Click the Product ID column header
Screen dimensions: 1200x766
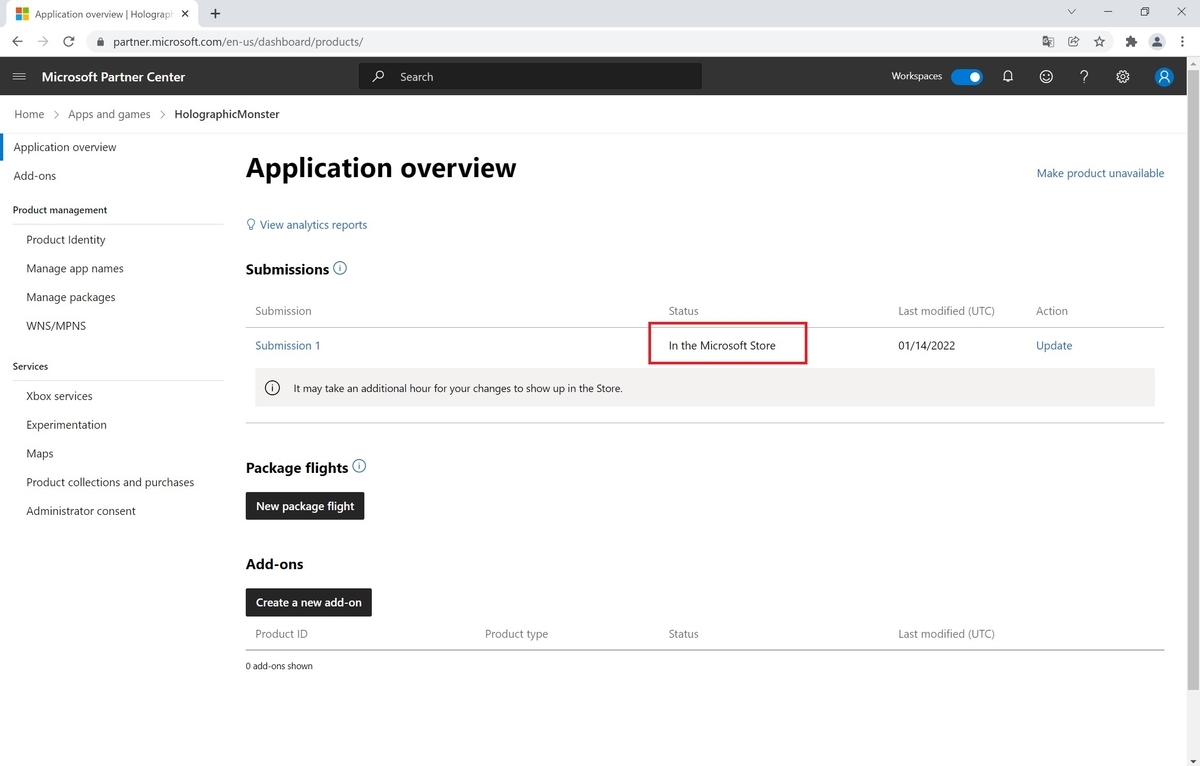[x=281, y=634]
